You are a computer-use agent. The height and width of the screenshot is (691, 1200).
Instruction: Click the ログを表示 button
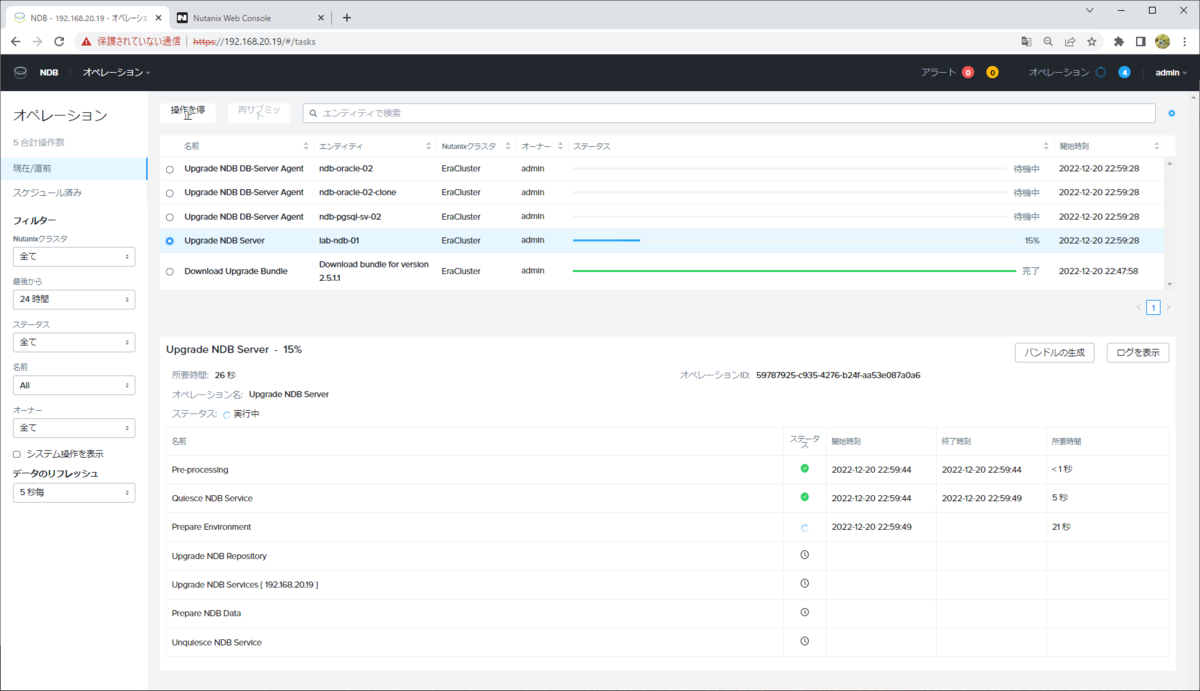(x=1138, y=352)
